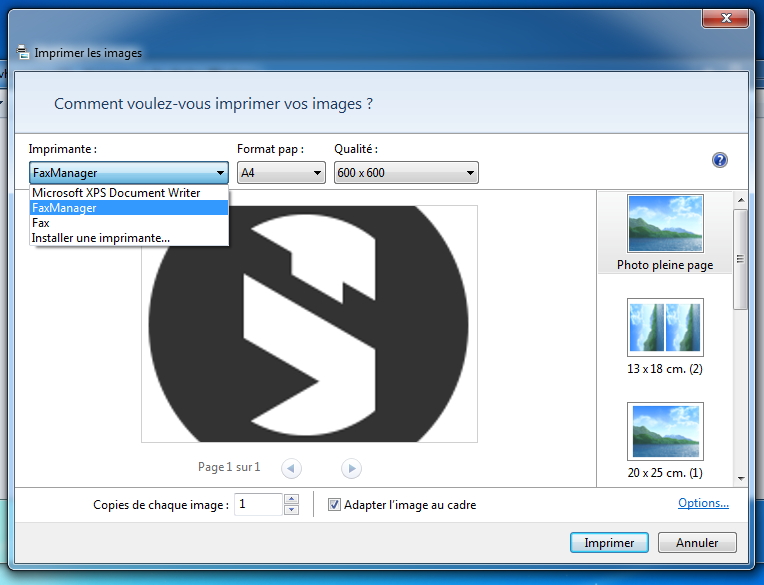Choose the 13 x 18 cm layout
The height and width of the screenshot is (585, 764).
point(665,327)
